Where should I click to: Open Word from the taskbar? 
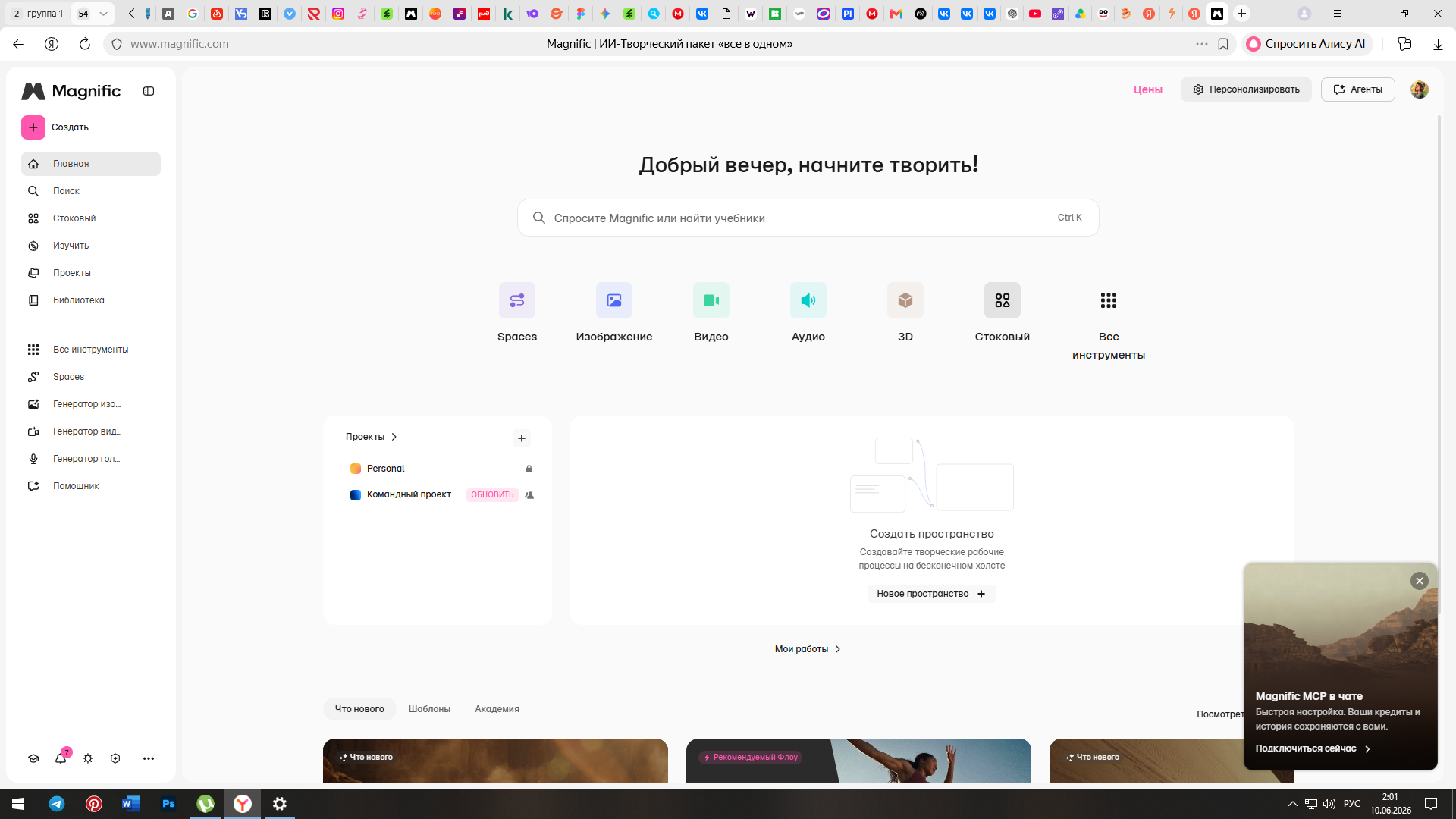pos(131,804)
